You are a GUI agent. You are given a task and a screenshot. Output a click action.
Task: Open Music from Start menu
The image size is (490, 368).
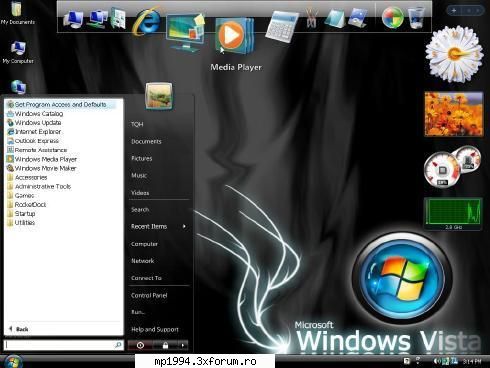(x=139, y=175)
